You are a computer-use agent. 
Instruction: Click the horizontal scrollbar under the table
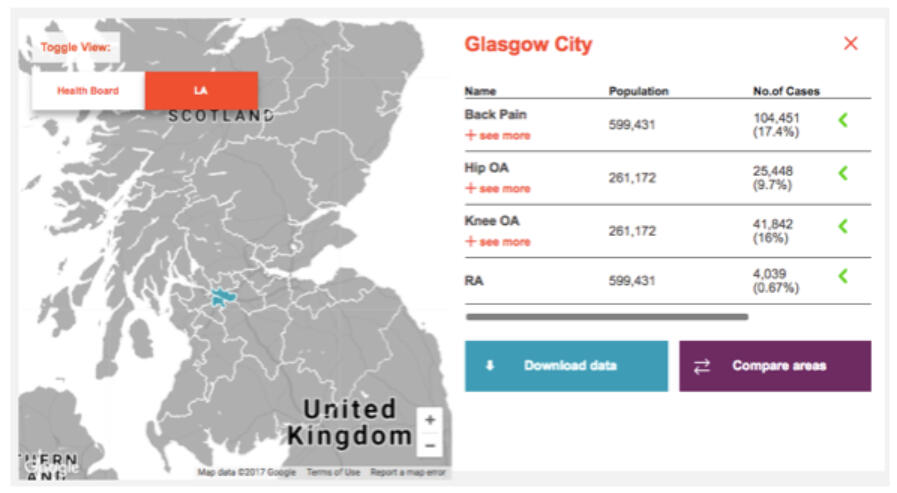[x=606, y=317]
